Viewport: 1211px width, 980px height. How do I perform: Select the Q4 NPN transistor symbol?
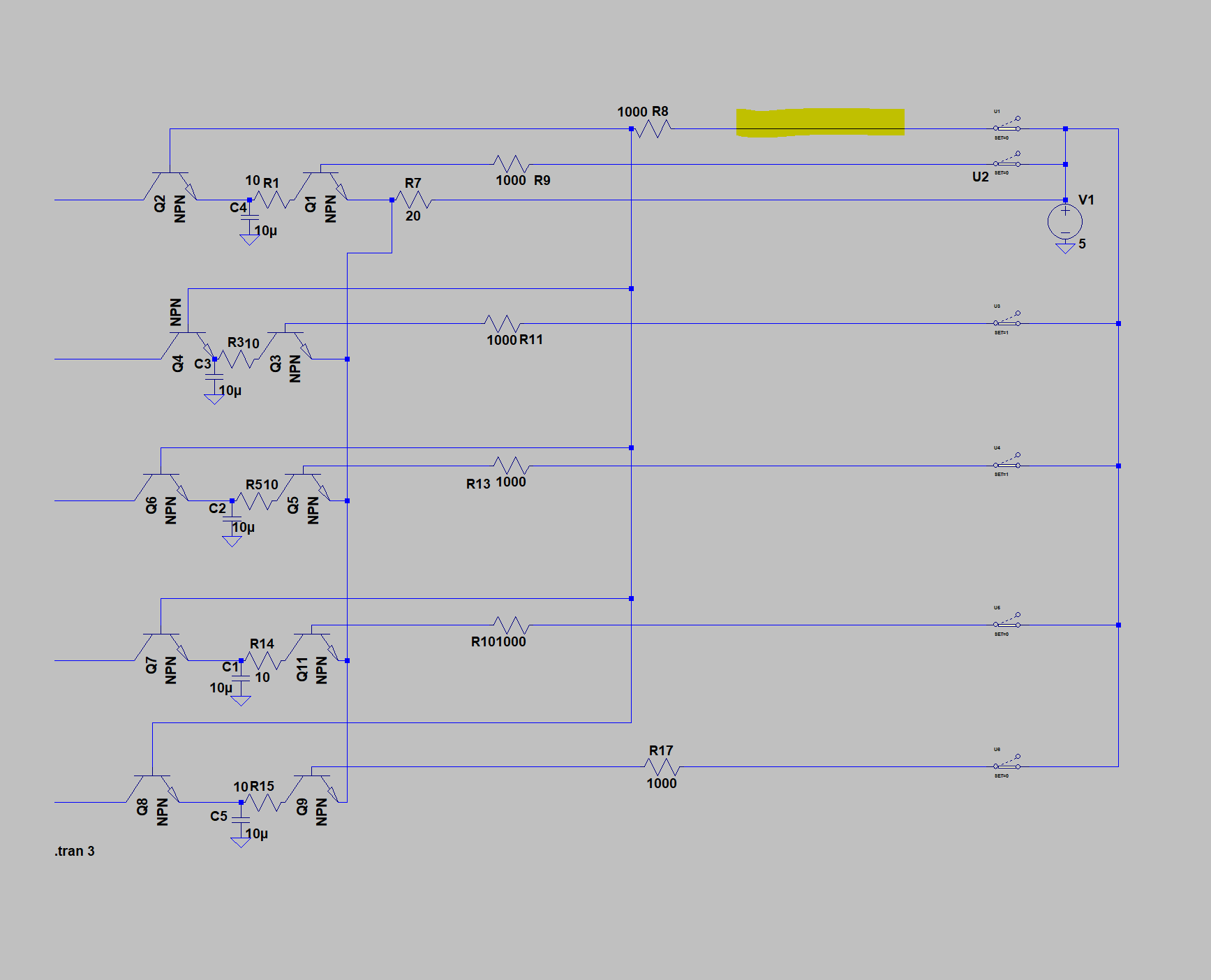188,345
